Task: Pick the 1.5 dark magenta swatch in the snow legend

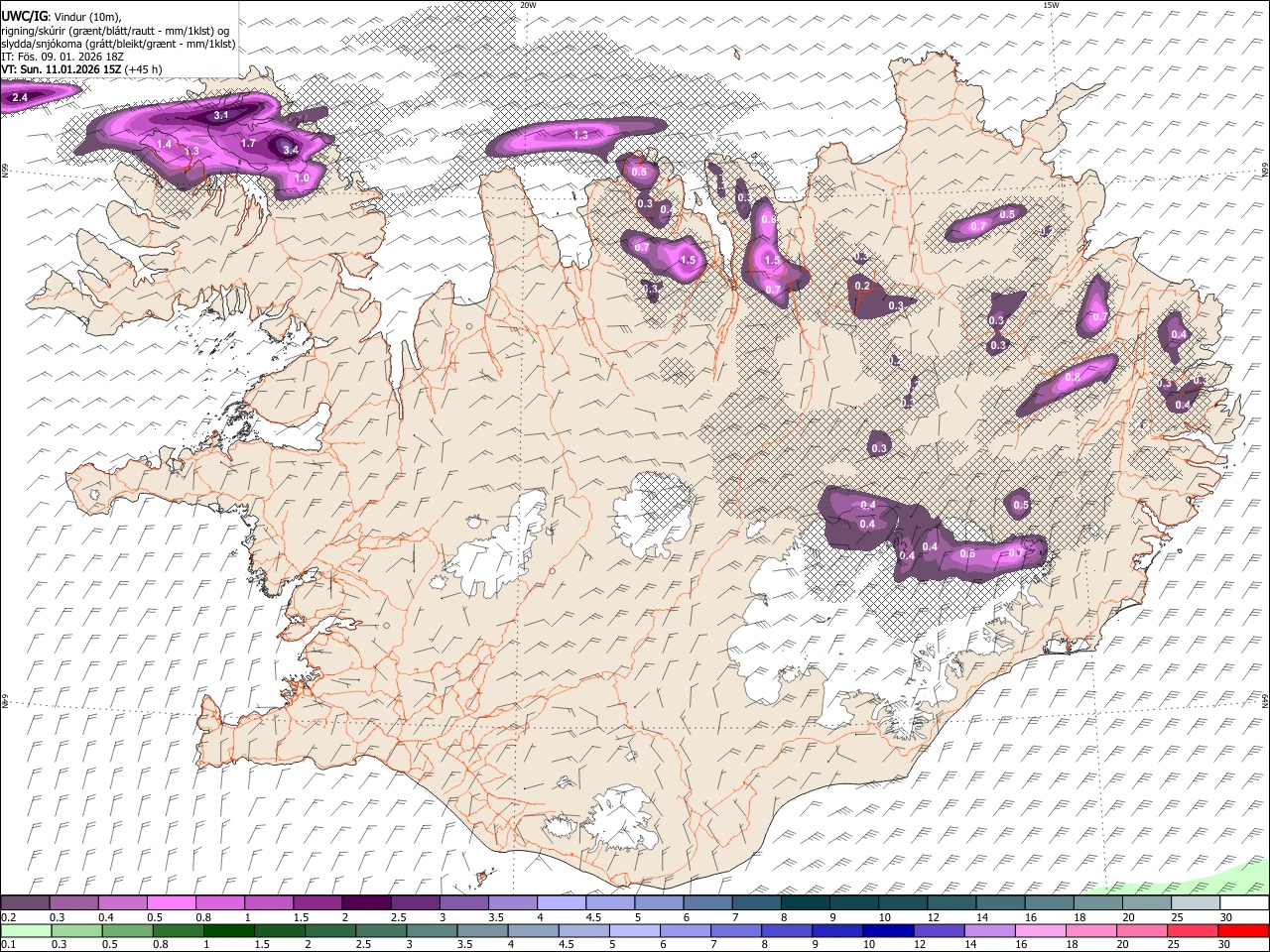Action: point(317,902)
